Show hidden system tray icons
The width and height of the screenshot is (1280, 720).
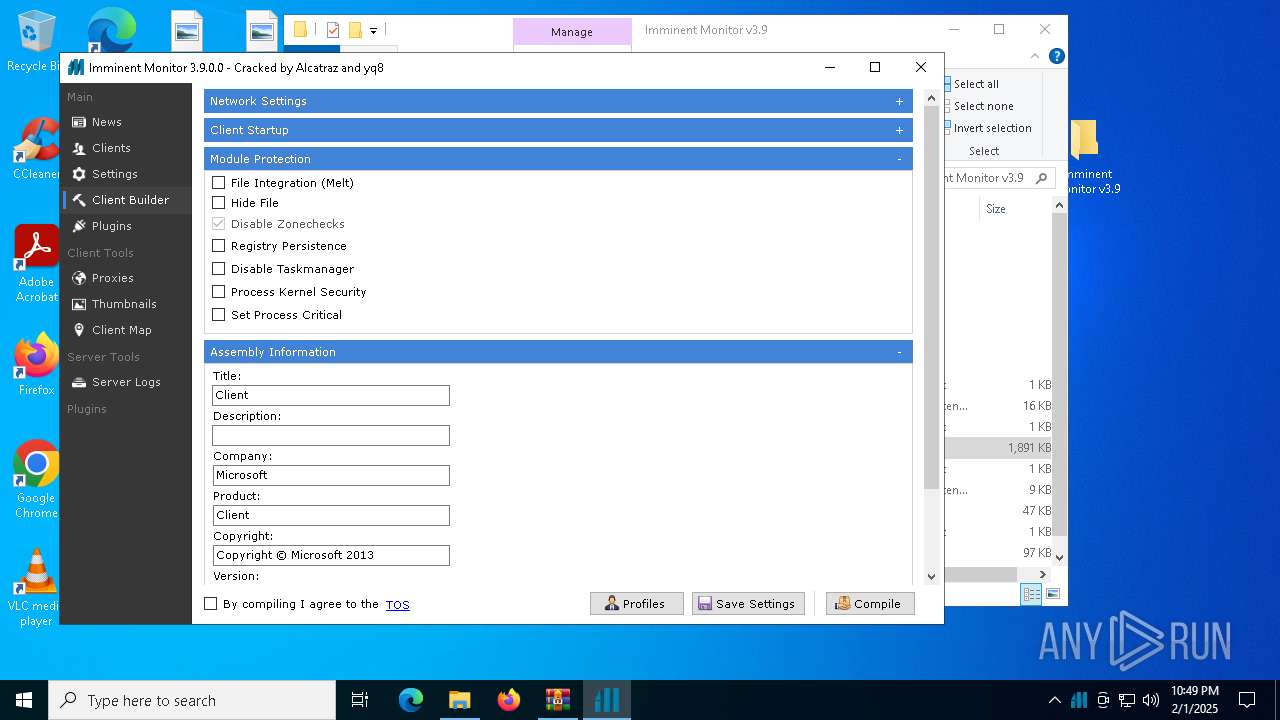(x=1054, y=700)
